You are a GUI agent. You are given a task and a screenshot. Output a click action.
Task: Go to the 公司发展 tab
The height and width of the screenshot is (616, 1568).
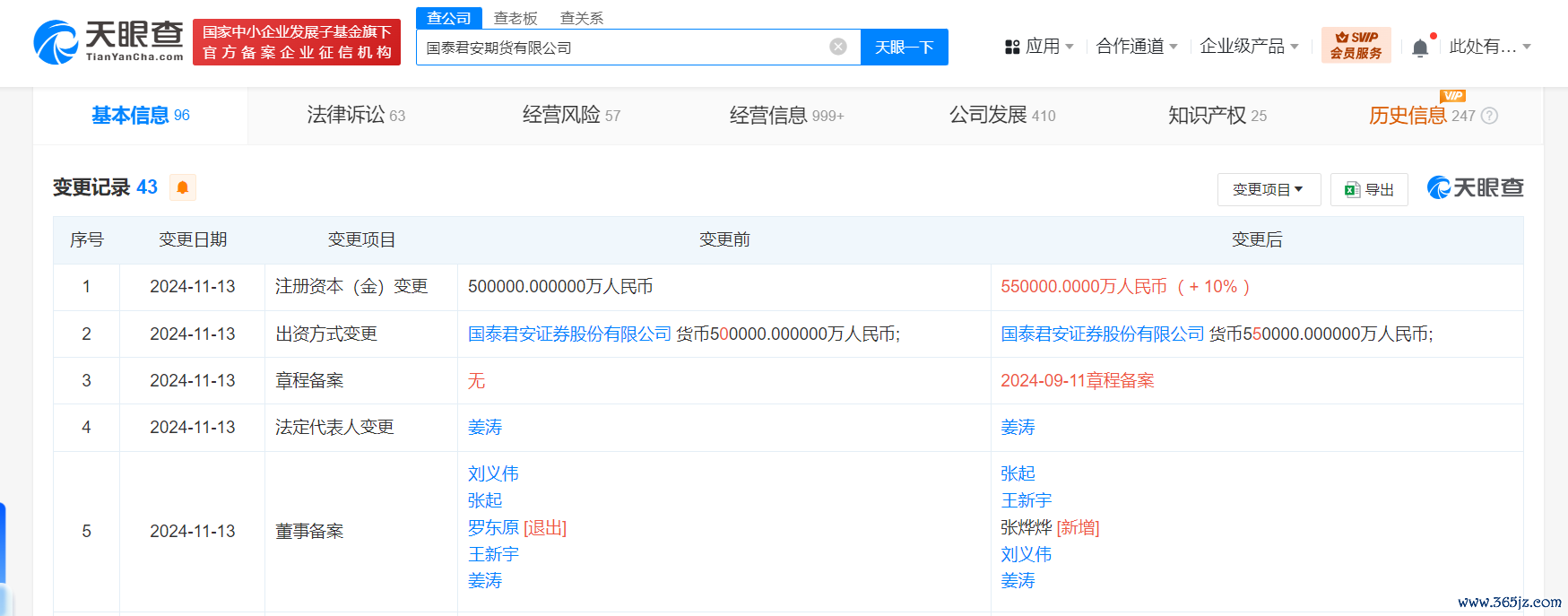pyautogui.click(x=1002, y=116)
